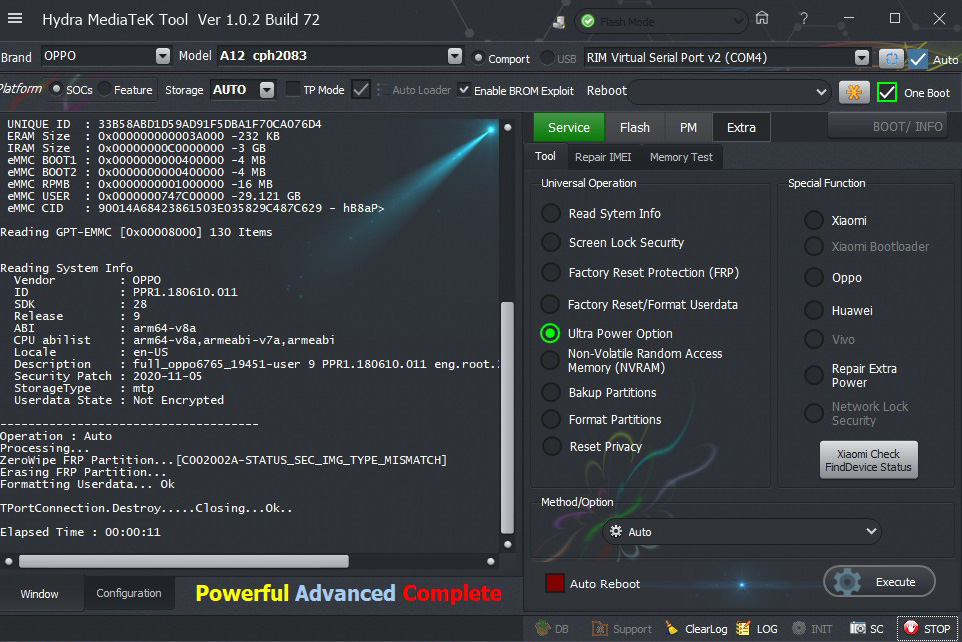
Task: Select Xiaomi special function
Action: 814,220
